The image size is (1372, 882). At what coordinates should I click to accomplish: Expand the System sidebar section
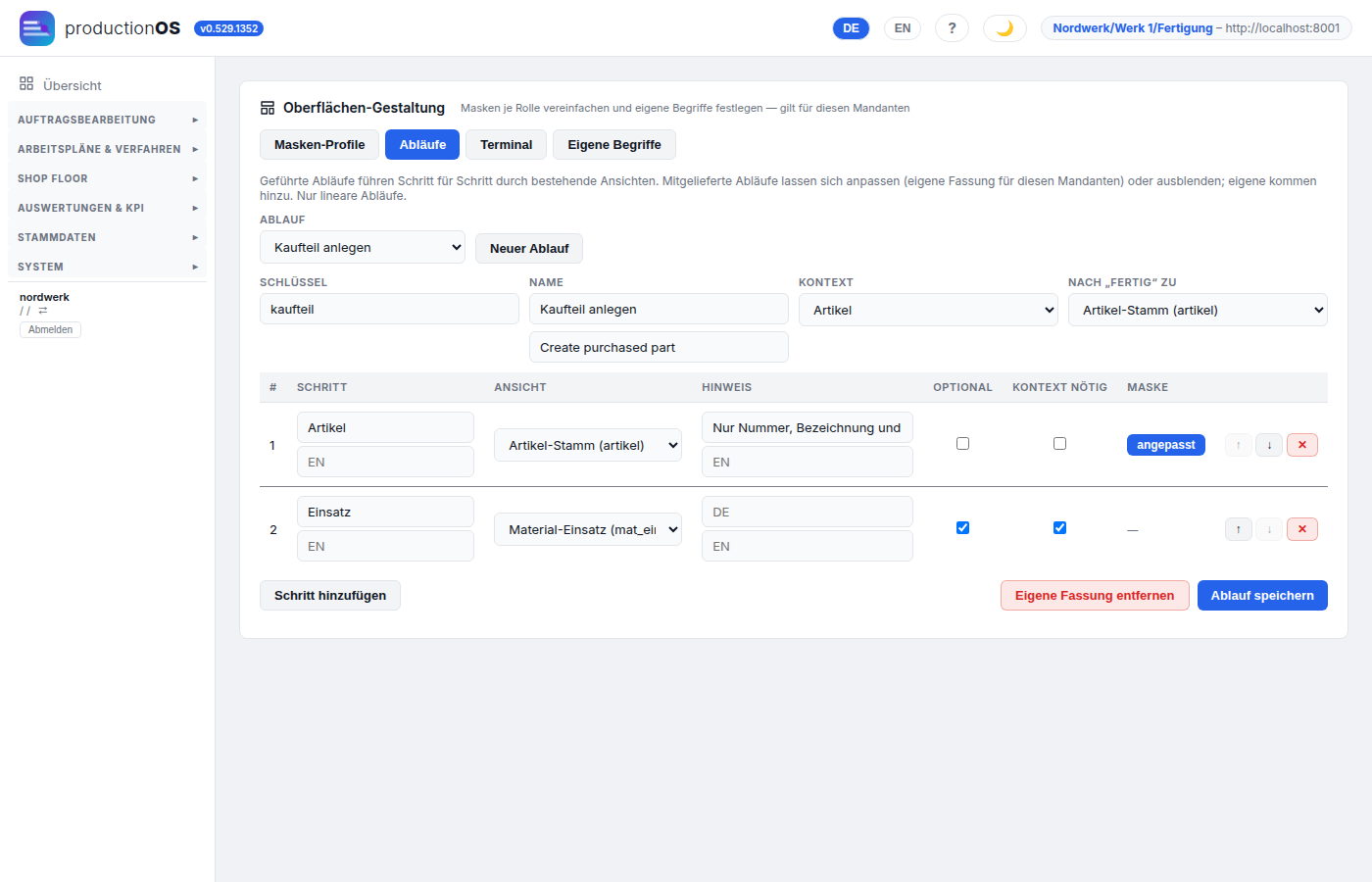point(107,267)
